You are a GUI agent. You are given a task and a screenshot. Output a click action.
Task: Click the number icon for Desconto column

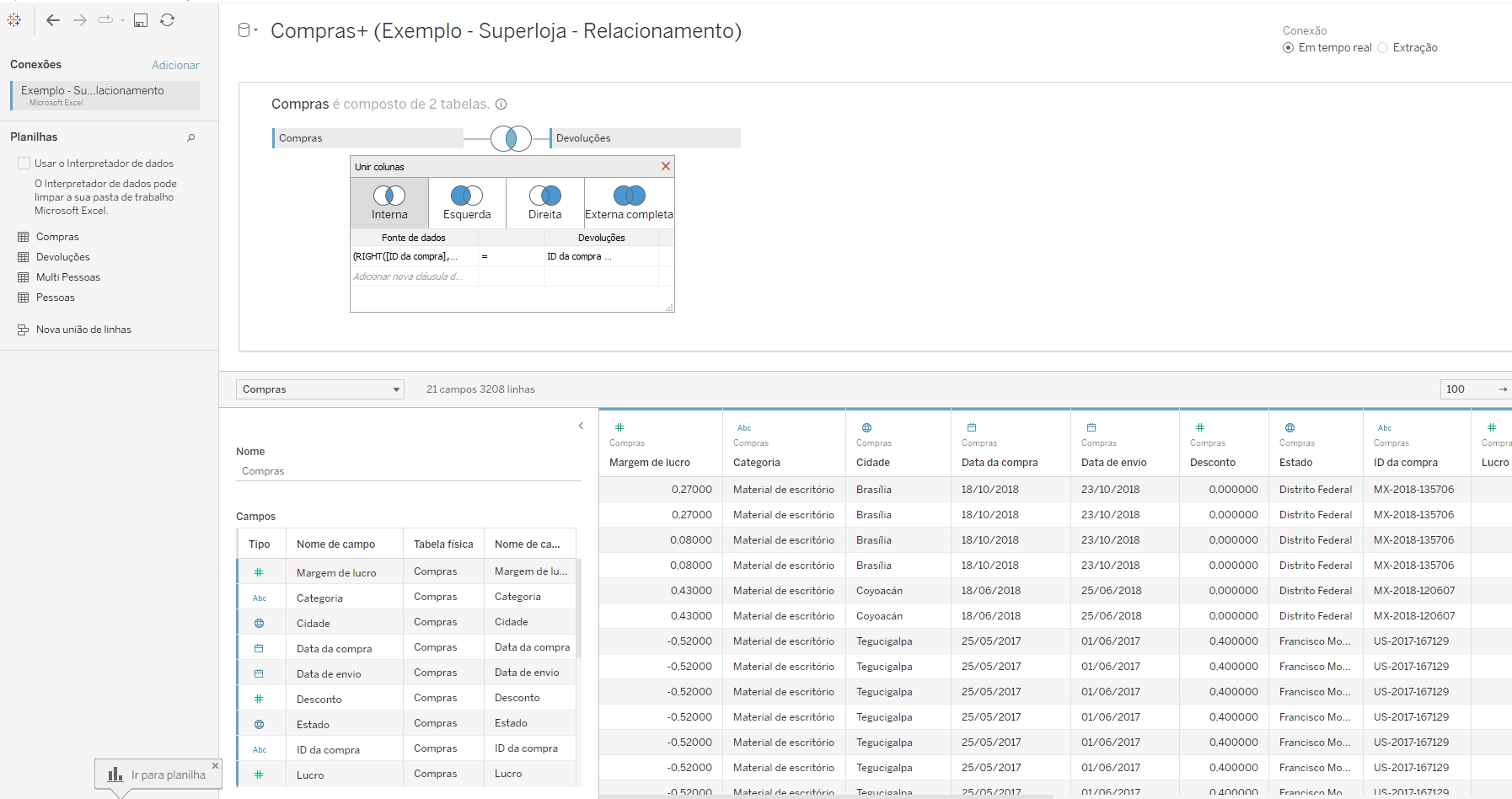(1200, 427)
